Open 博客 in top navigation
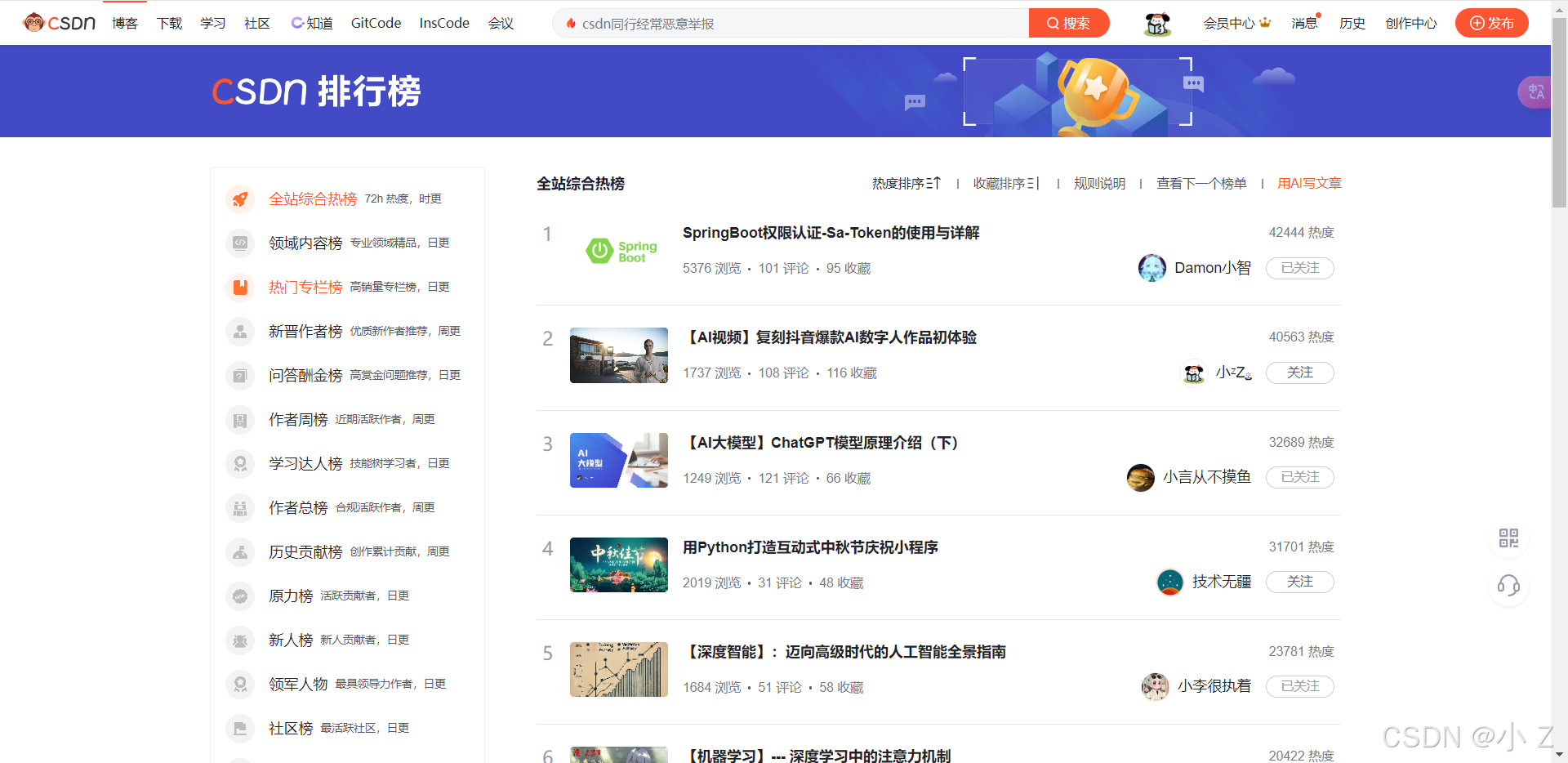Screen dimensions: 1568x763 coord(125,23)
